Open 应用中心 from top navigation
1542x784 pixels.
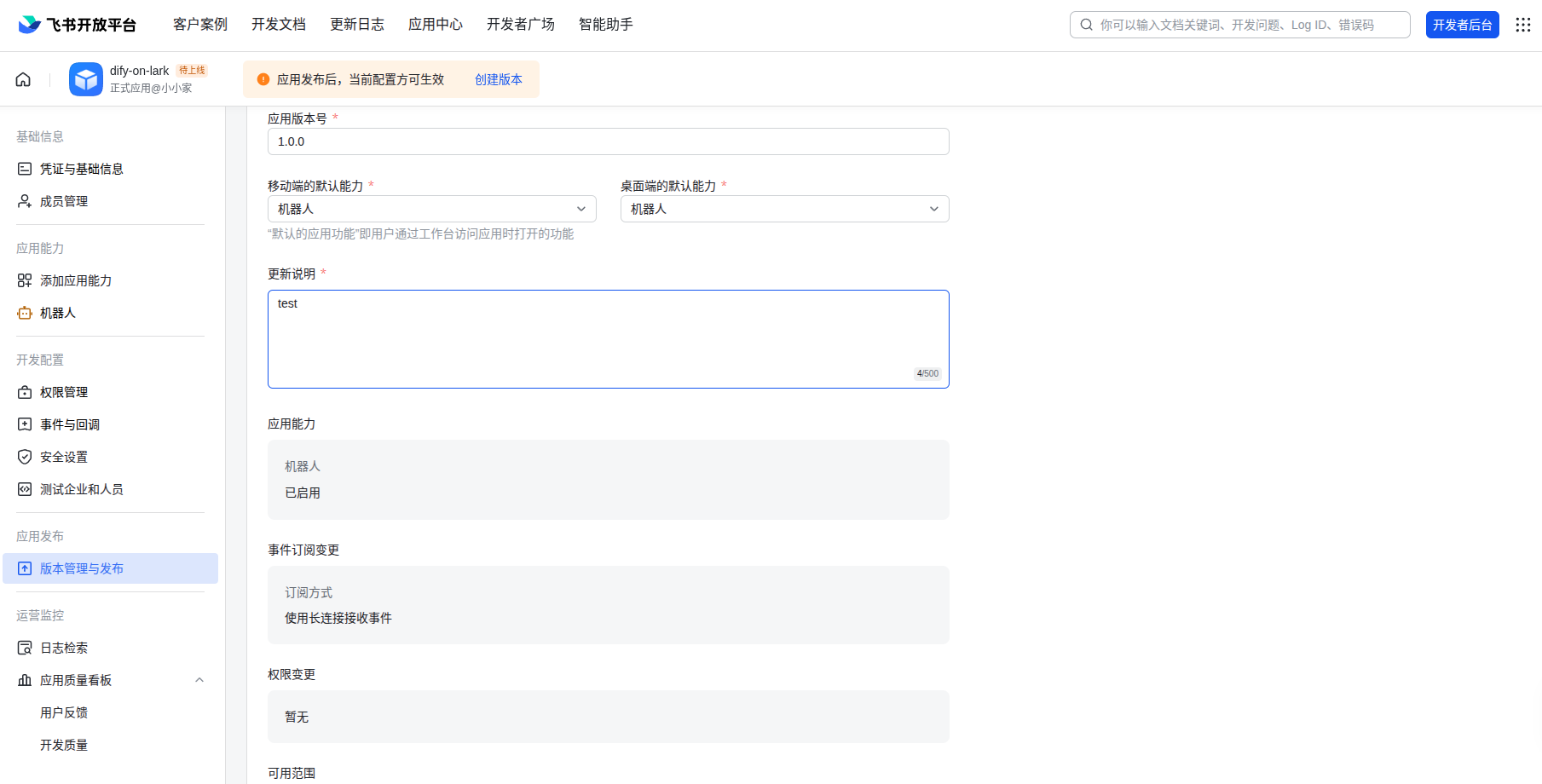pos(436,25)
